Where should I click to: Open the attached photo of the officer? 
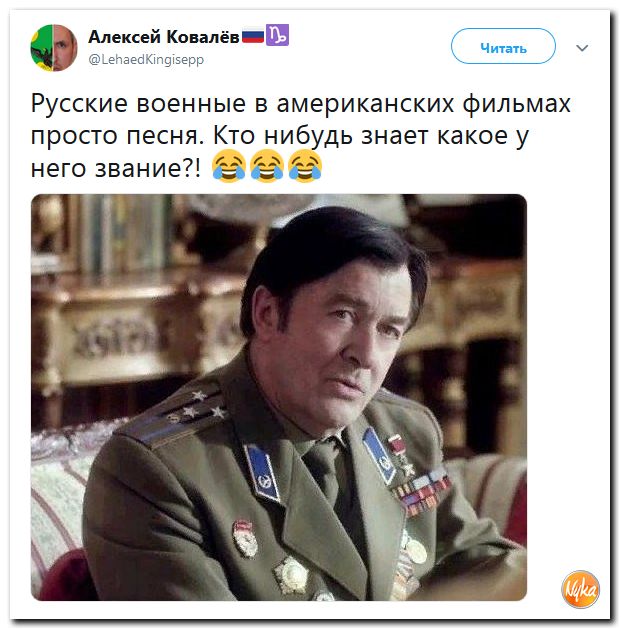pos(279,397)
